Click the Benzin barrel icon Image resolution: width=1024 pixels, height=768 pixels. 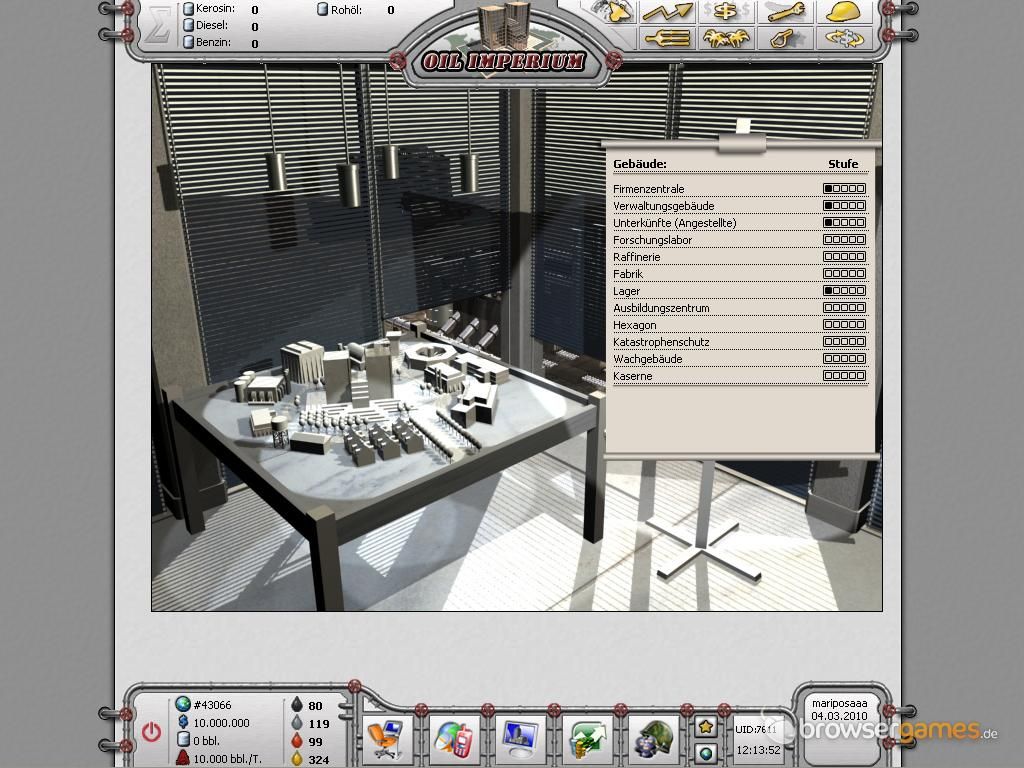tap(188, 42)
